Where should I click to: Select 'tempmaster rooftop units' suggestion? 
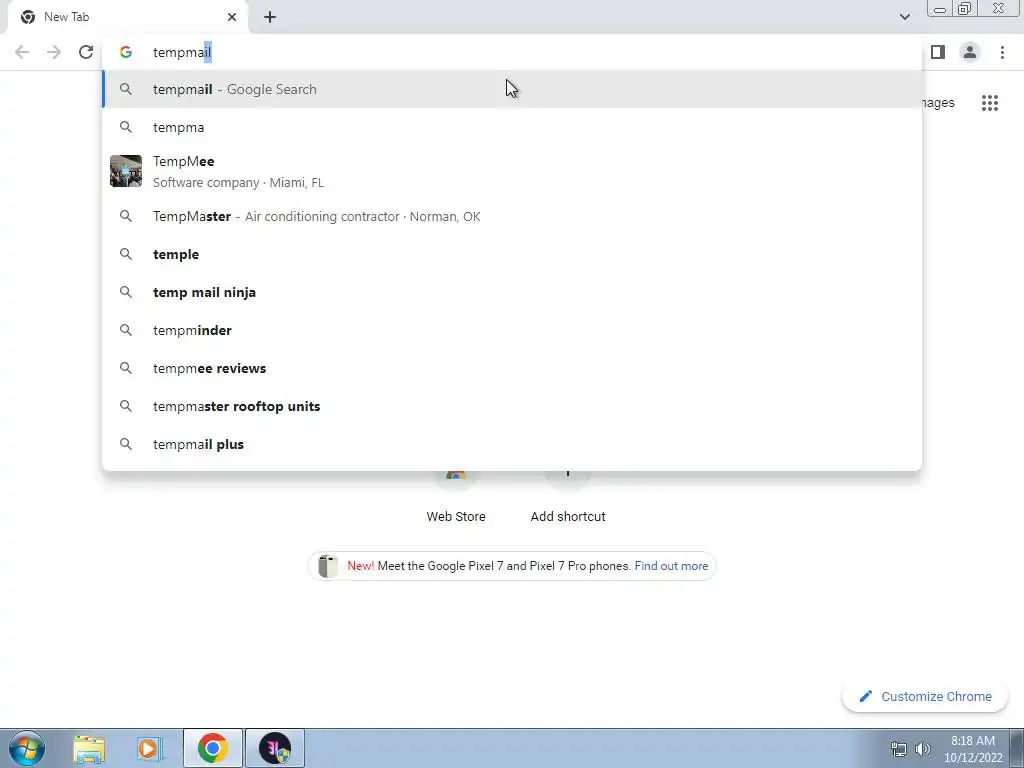tap(512, 406)
